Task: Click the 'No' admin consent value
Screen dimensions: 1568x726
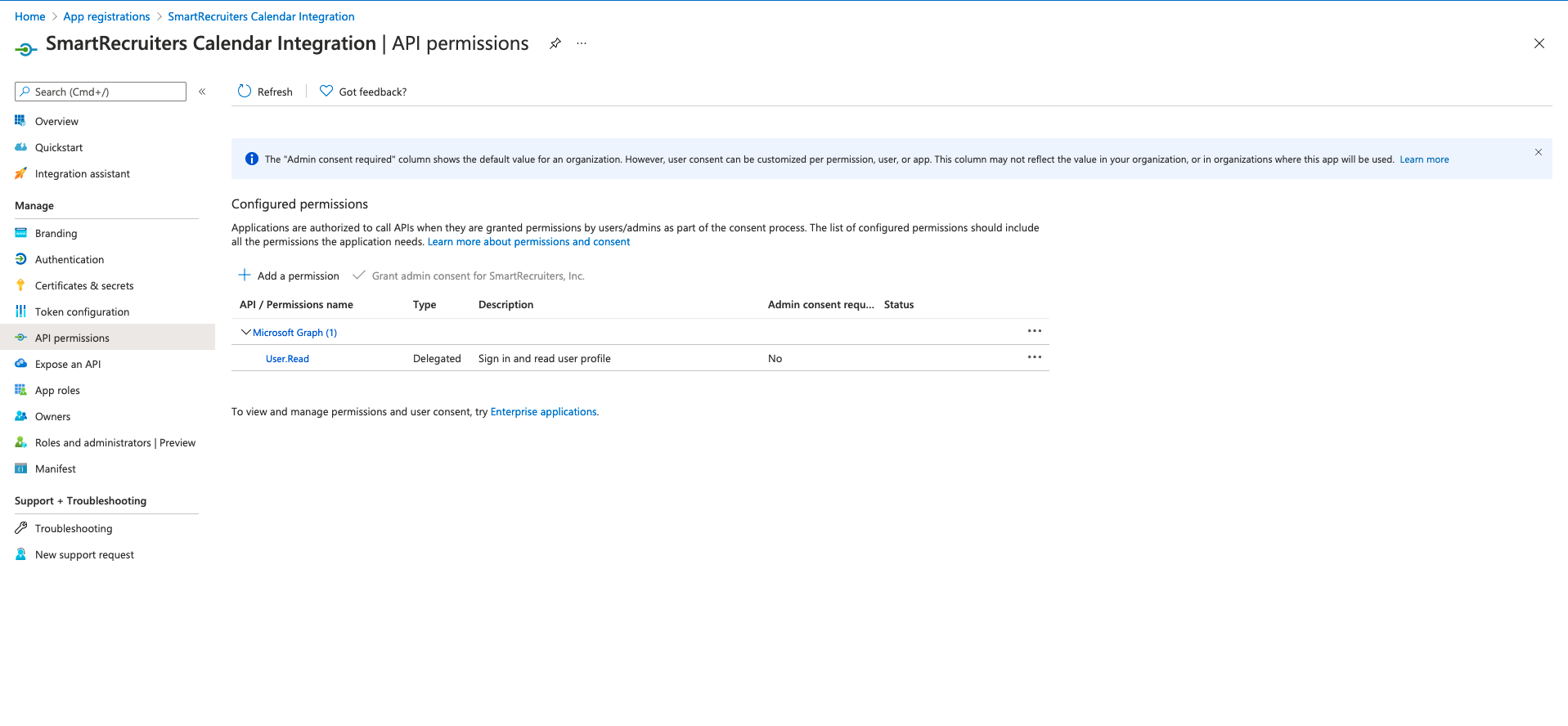Action: point(775,359)
